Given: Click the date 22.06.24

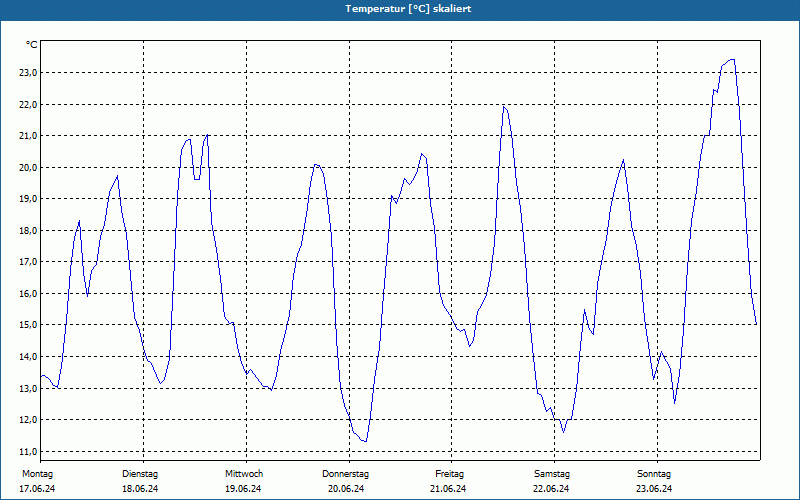Looking at the screenshot, I should [x=551, y=489].
